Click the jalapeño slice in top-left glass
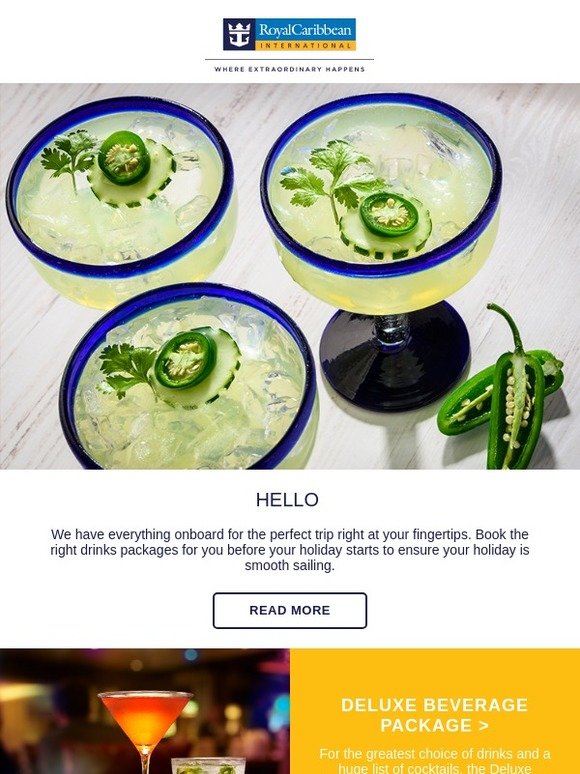Screen dimensions: 580x774 [124, 158]
